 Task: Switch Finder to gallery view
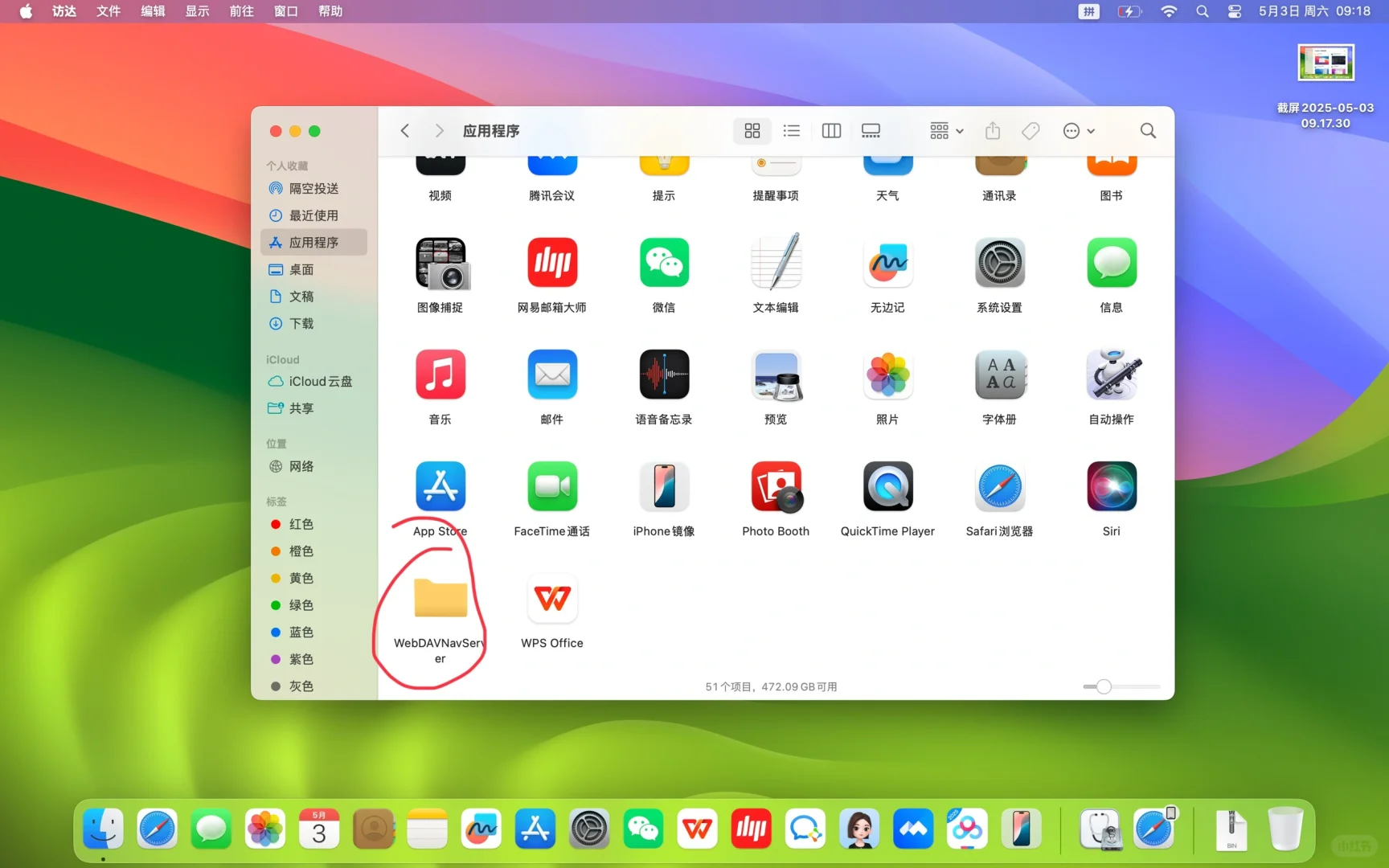(x=871, y=130)
